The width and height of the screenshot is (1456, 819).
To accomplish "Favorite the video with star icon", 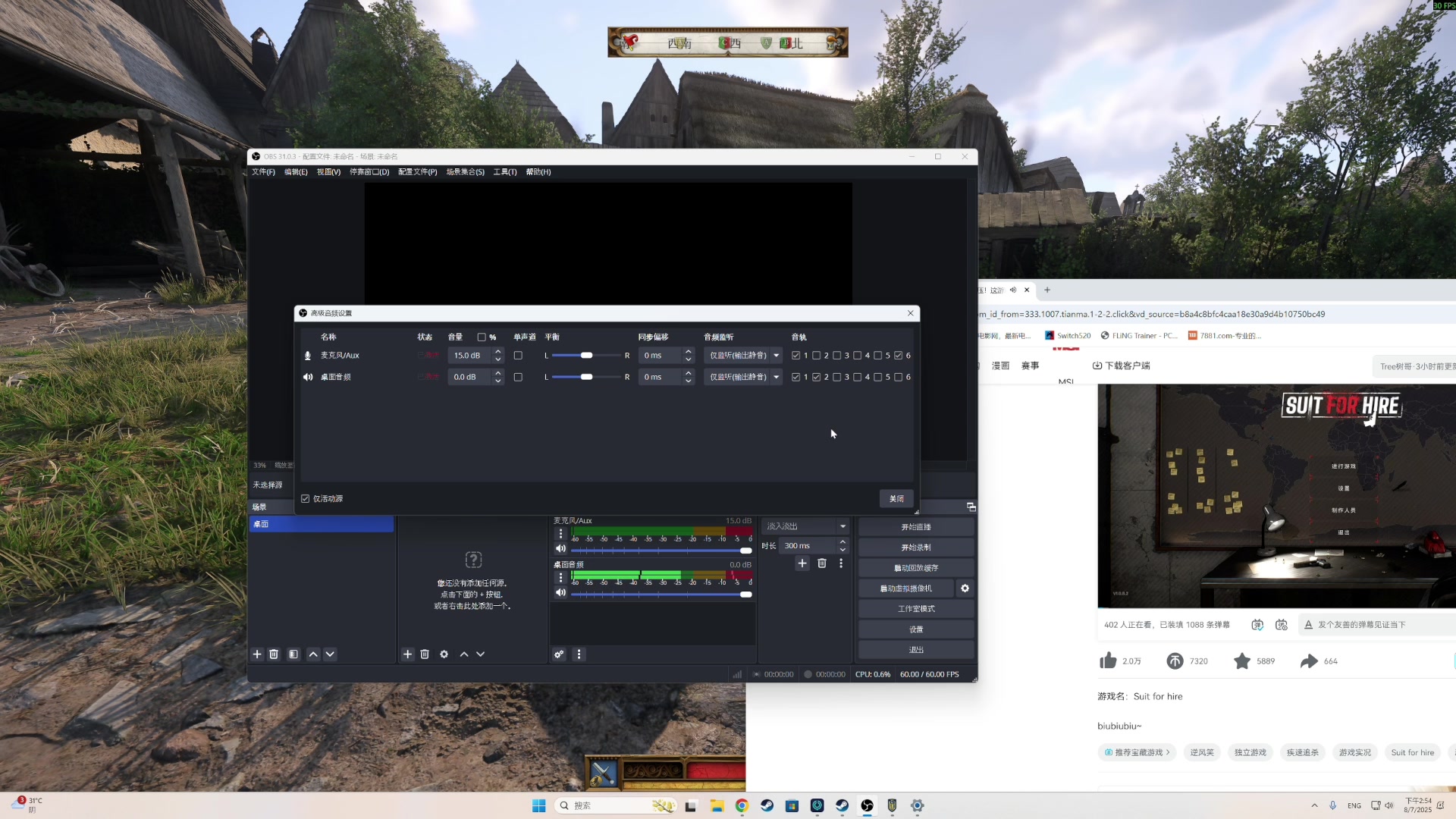I will tap(1242, 661).
